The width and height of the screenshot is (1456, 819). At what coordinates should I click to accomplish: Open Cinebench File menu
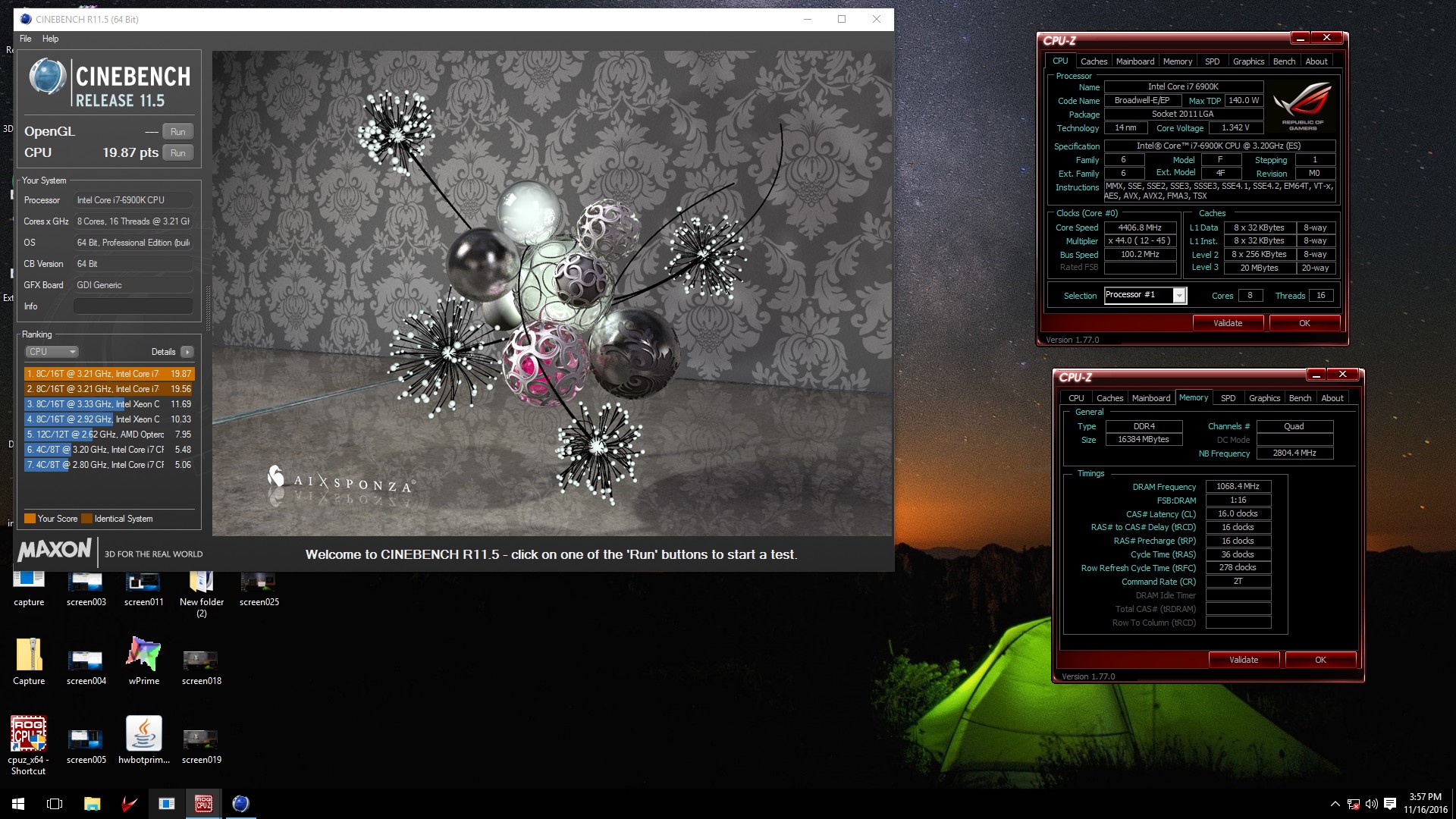[26, 39]
